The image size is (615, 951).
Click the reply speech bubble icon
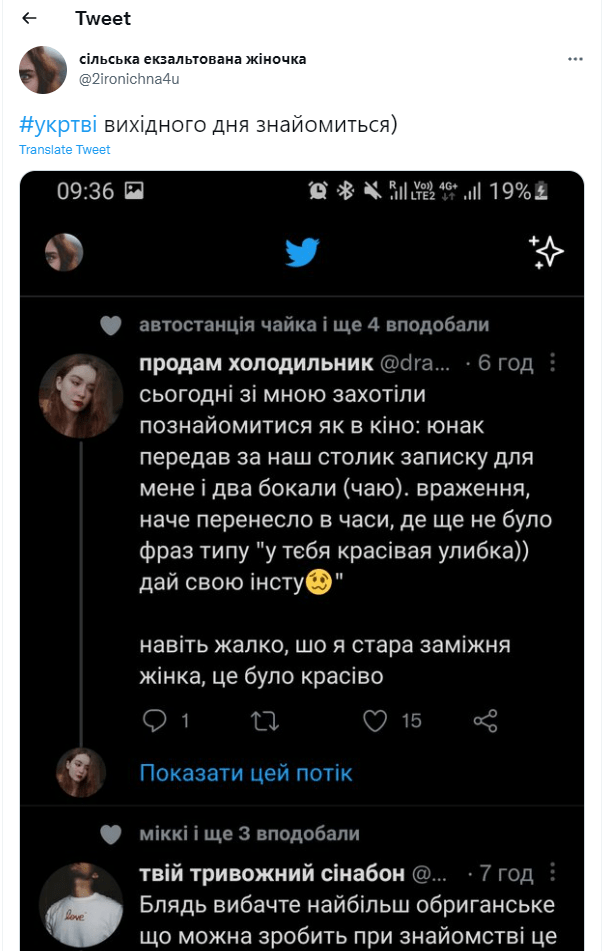tap(155, 720)
